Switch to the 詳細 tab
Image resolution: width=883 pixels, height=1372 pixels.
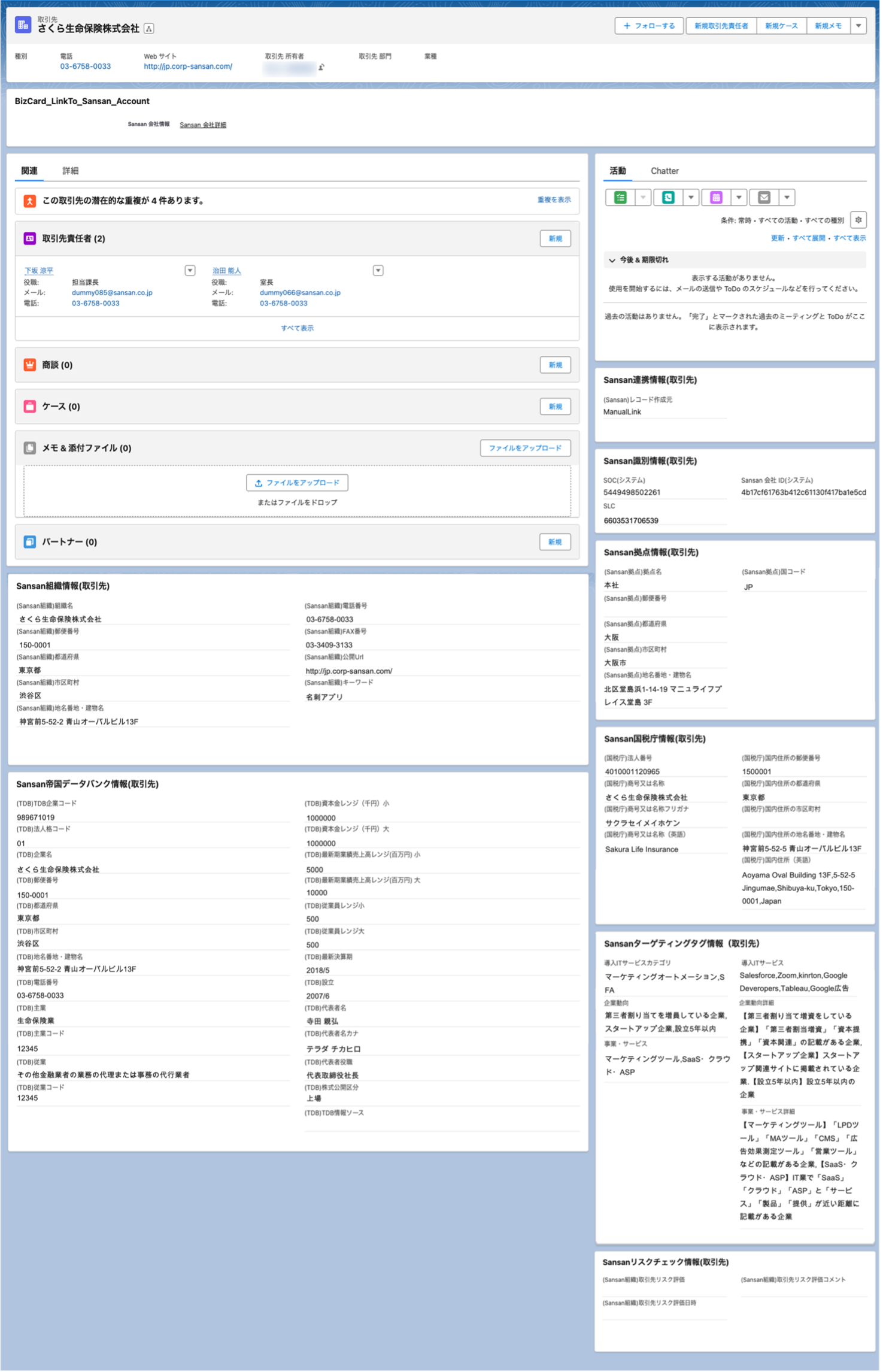pos(71,171)
